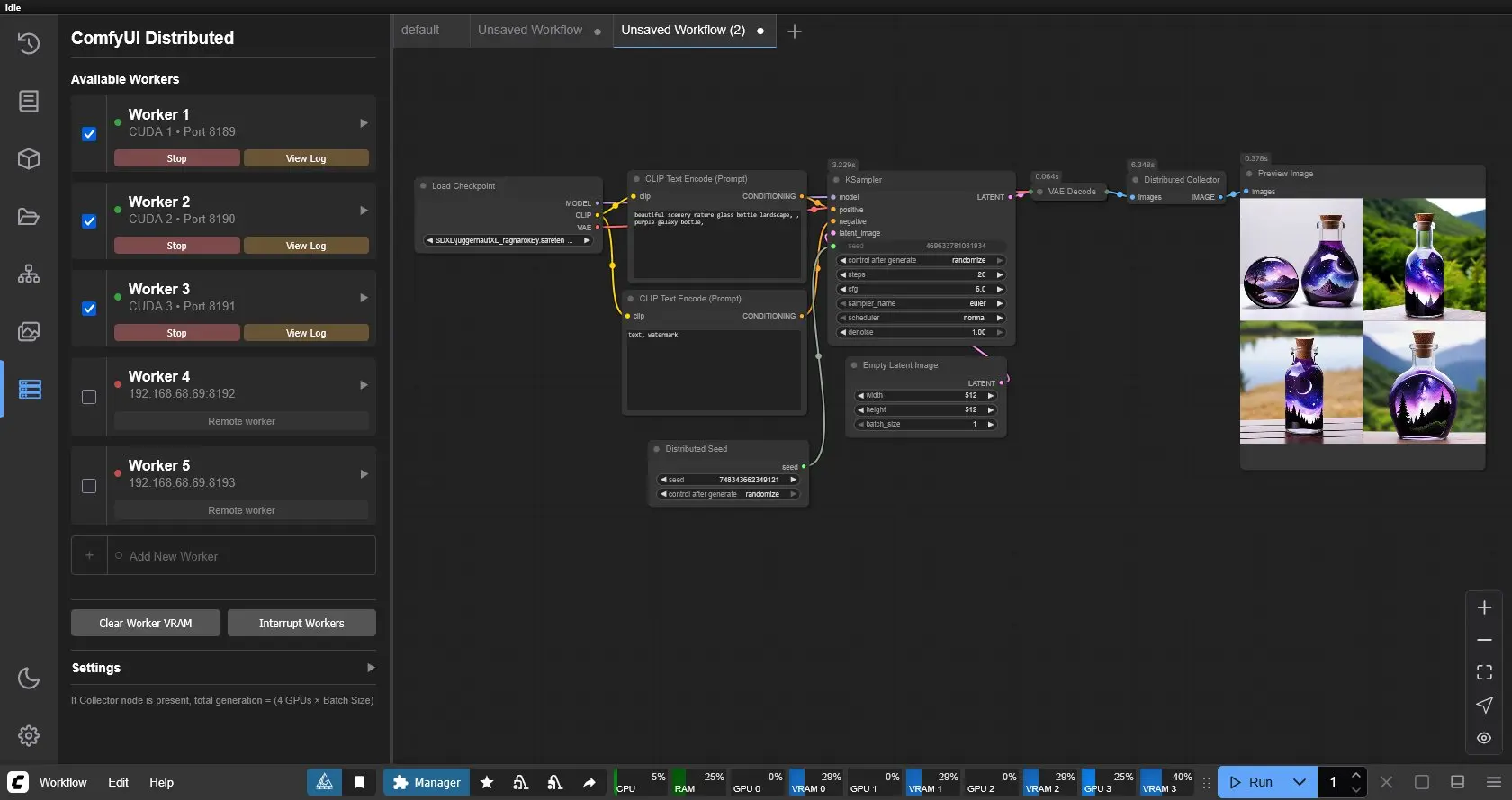Stop Worker 3
The height and width of the screenshot is (800, 1512).
(176, 333)
